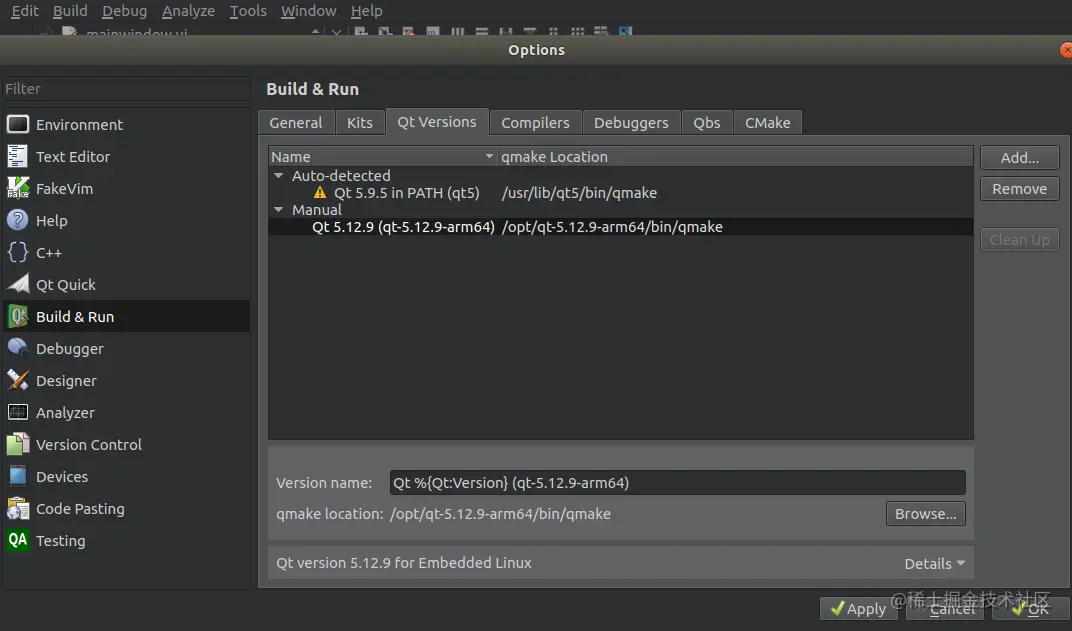Select the Build & Run category

click(x=126, y=317)
